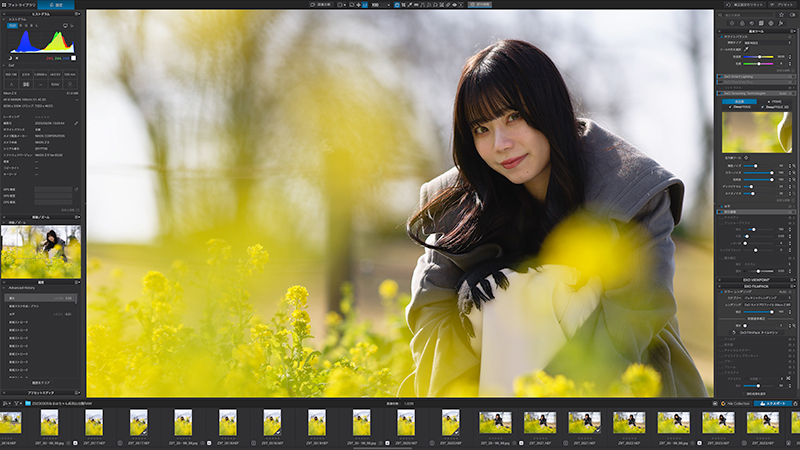The width and height of the screenshot is (800, 450).
Task: Click the magic wand beside luminance noise slider
Action: click(x=794, y=166)
